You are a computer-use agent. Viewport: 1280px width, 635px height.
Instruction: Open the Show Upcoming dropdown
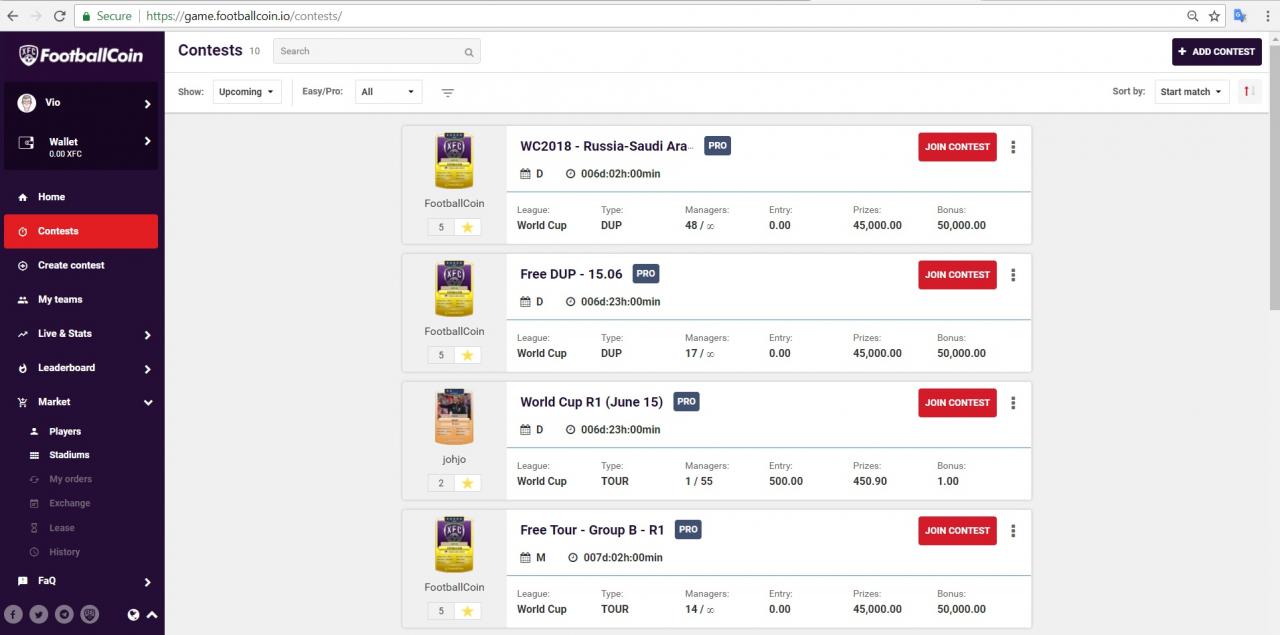click(x=245, y=92)
